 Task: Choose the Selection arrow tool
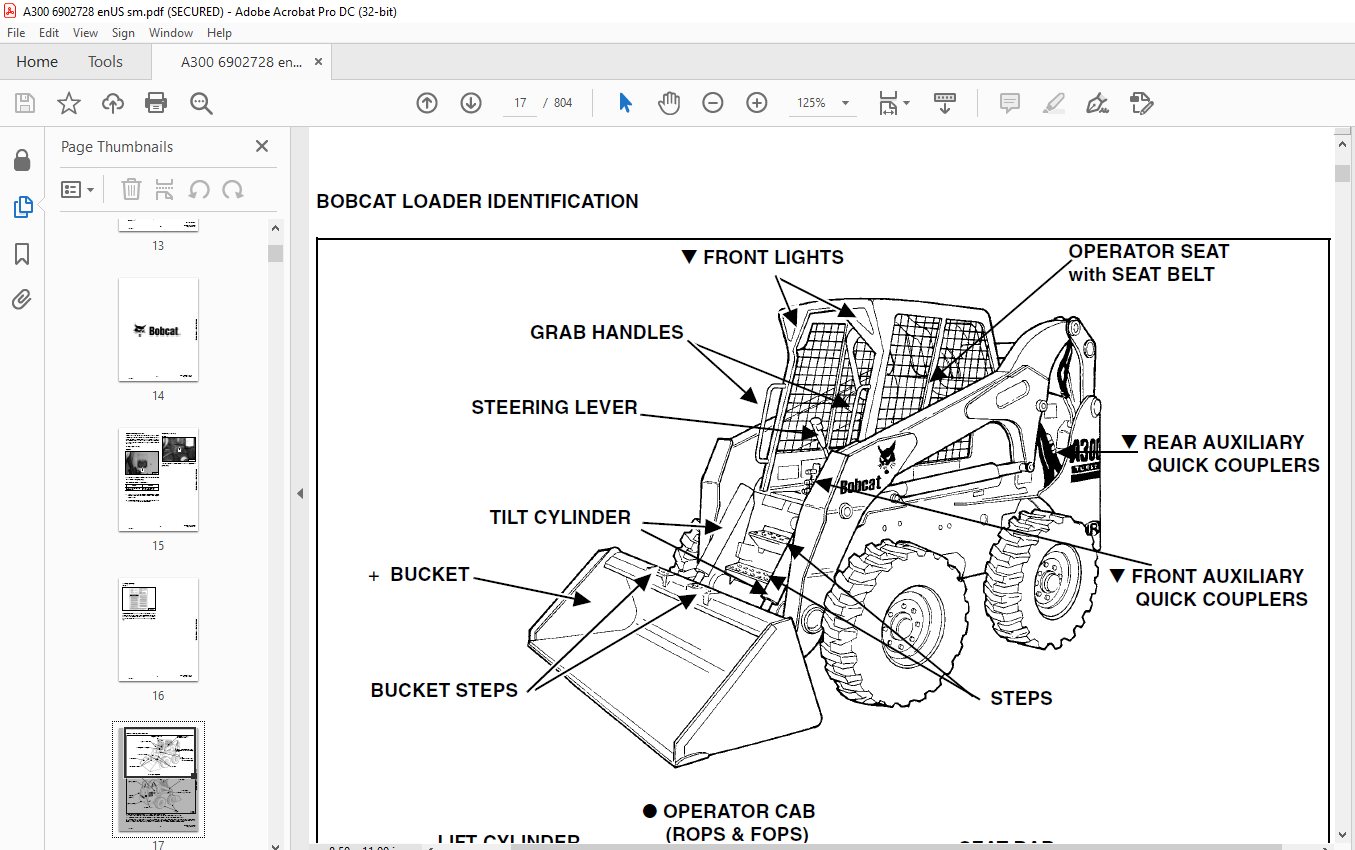[x=626, y=103]
